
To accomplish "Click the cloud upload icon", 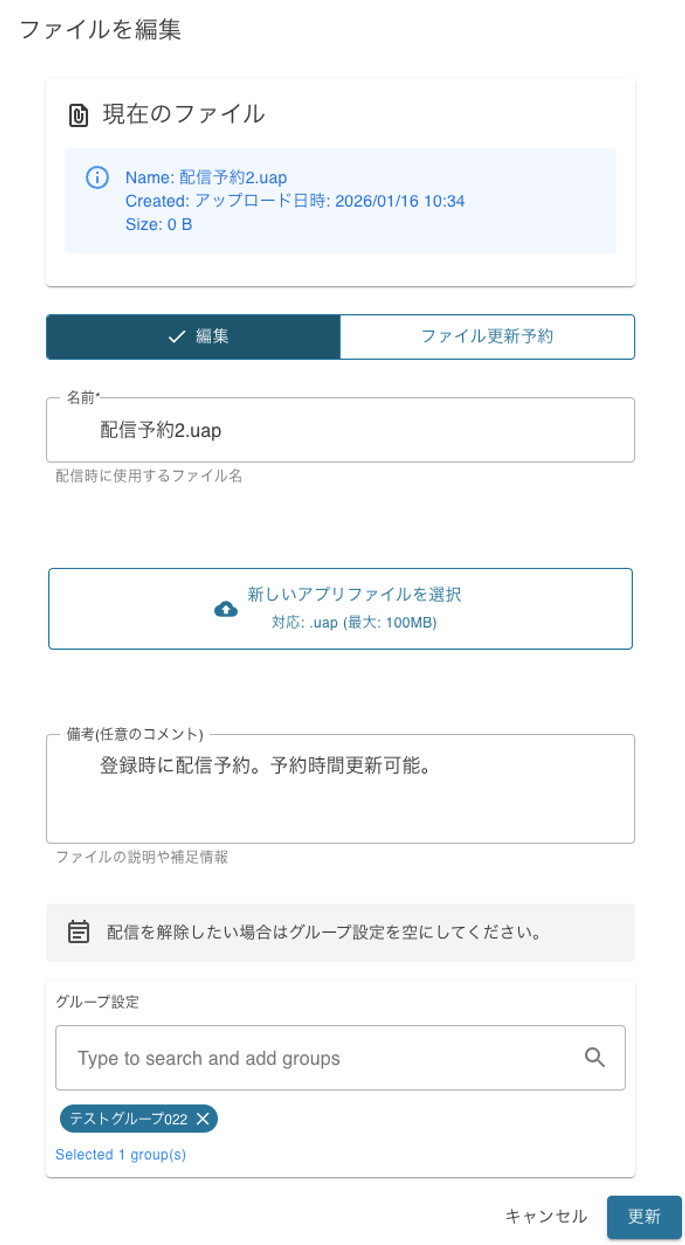I will 226,609.
